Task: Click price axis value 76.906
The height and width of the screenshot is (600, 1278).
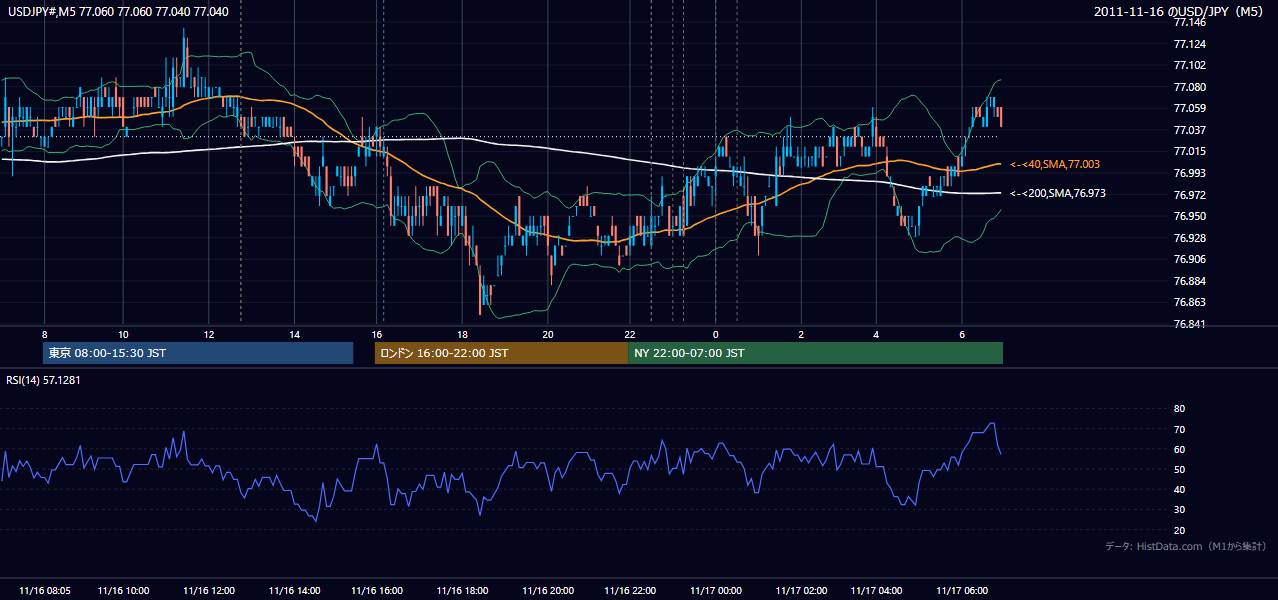Action: (x=1189, y=259)
